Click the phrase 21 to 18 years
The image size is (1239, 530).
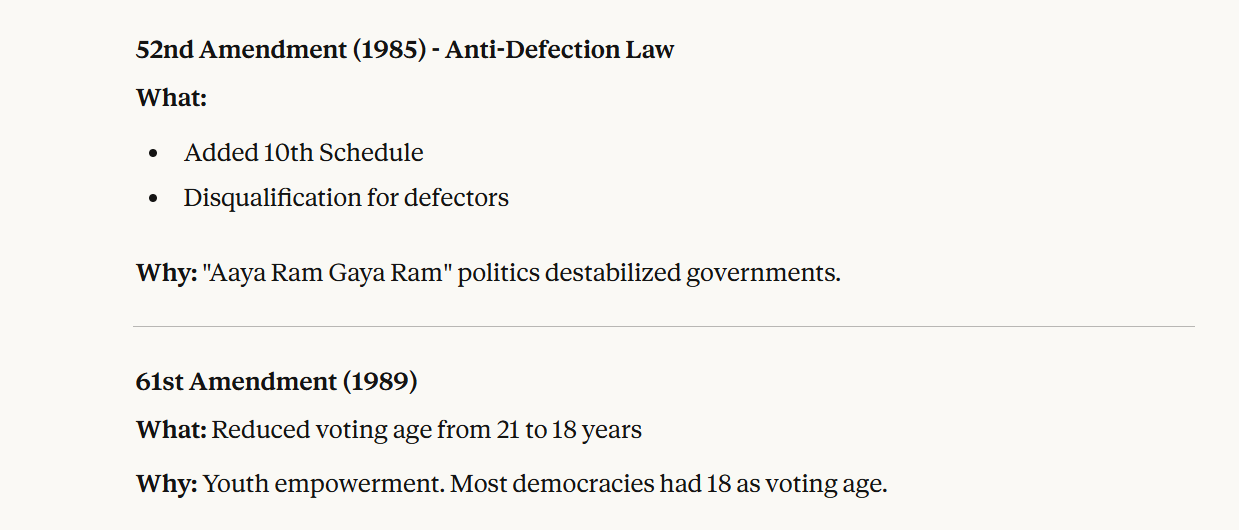click(568, 430)
